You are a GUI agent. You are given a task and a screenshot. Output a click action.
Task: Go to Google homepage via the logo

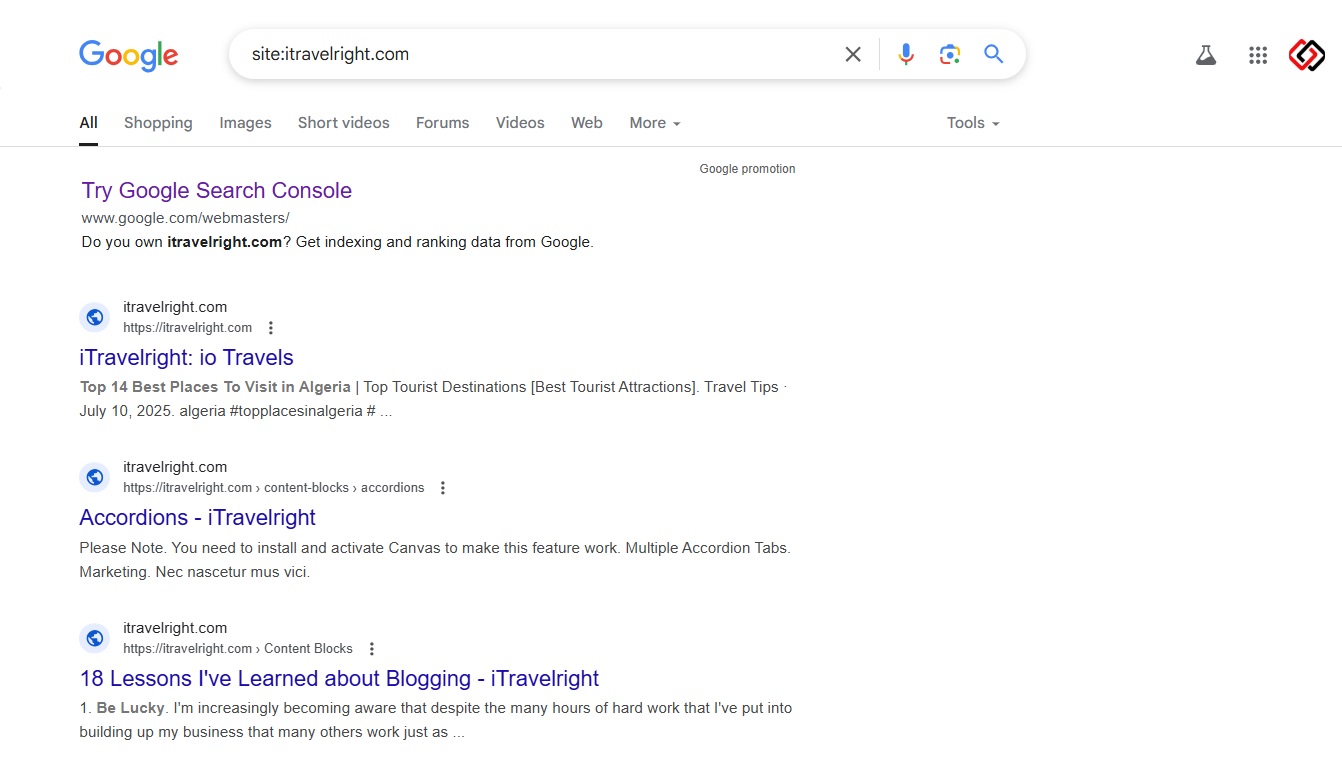tap(129, 55)
